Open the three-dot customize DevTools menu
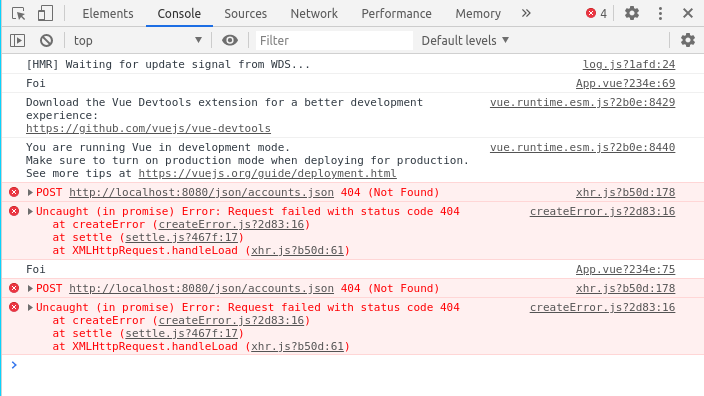The height and width of the screenshot is (396, 704). click(x=660, y=13)
